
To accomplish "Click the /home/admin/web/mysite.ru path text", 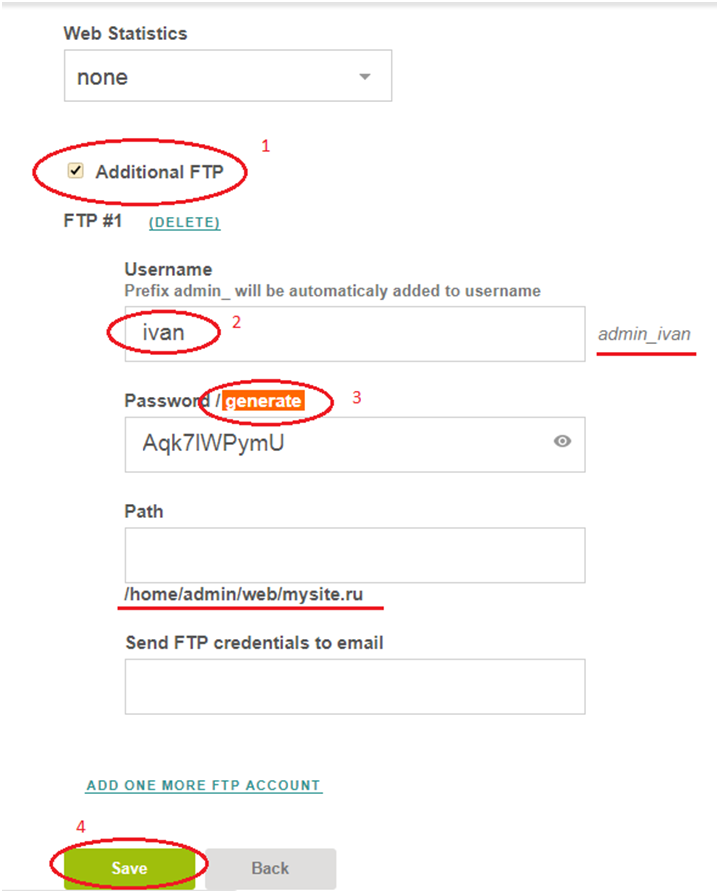I will point(243,595).
